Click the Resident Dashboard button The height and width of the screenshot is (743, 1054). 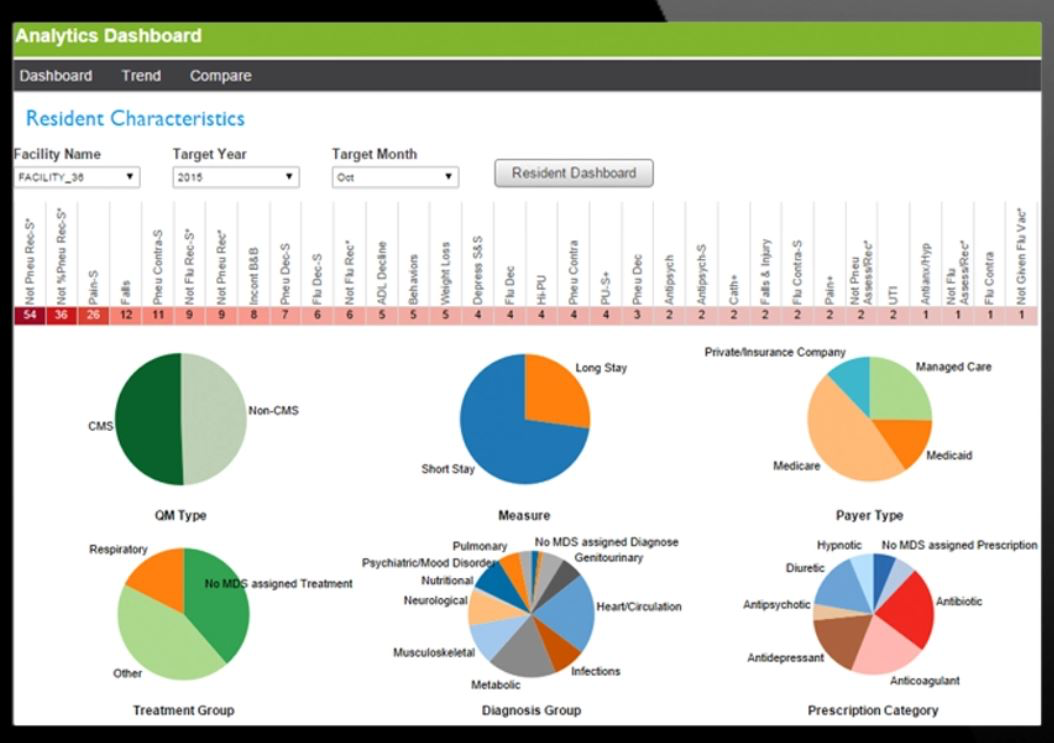pyautogui.click(x=572, y=172)
